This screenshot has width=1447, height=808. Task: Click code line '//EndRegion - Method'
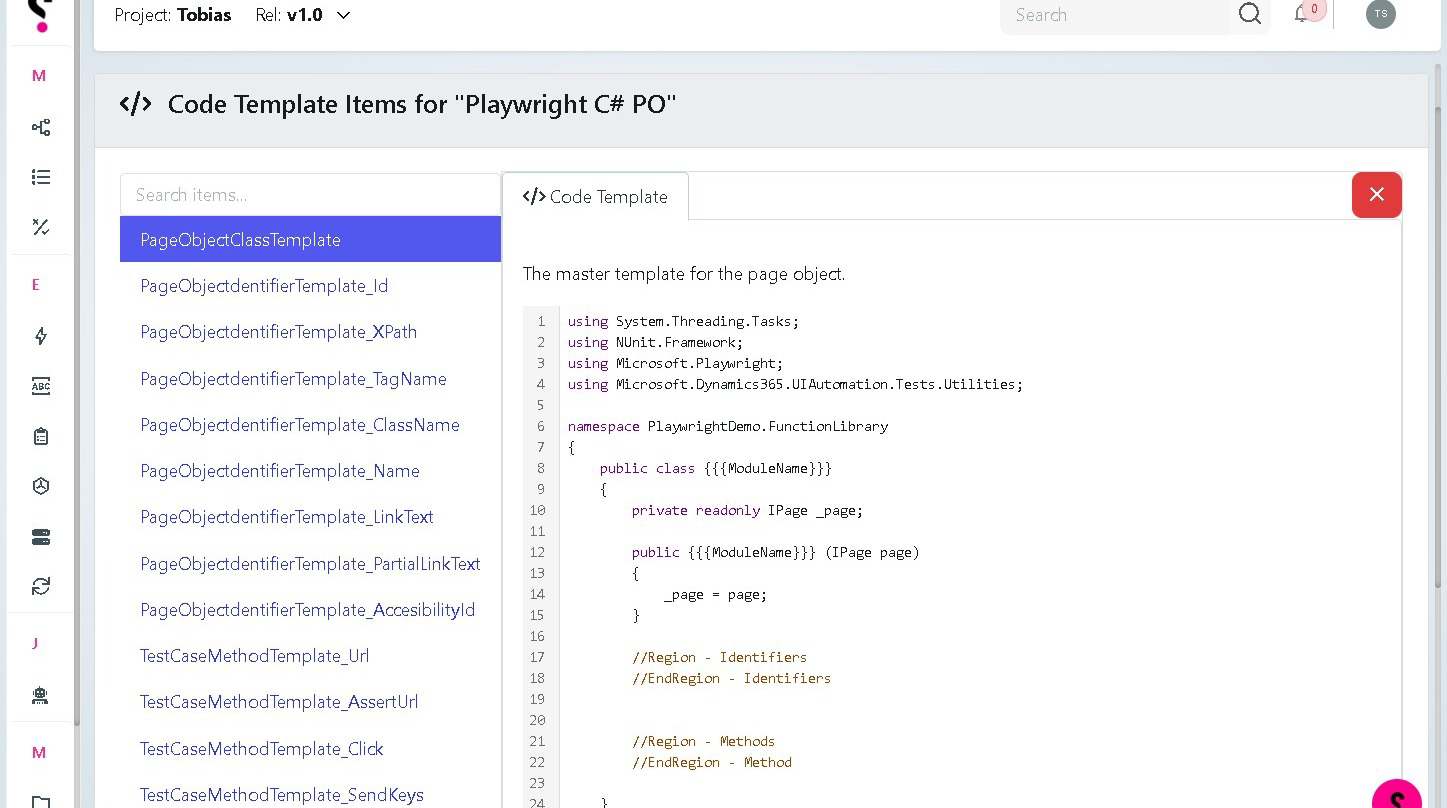point(711,762)
